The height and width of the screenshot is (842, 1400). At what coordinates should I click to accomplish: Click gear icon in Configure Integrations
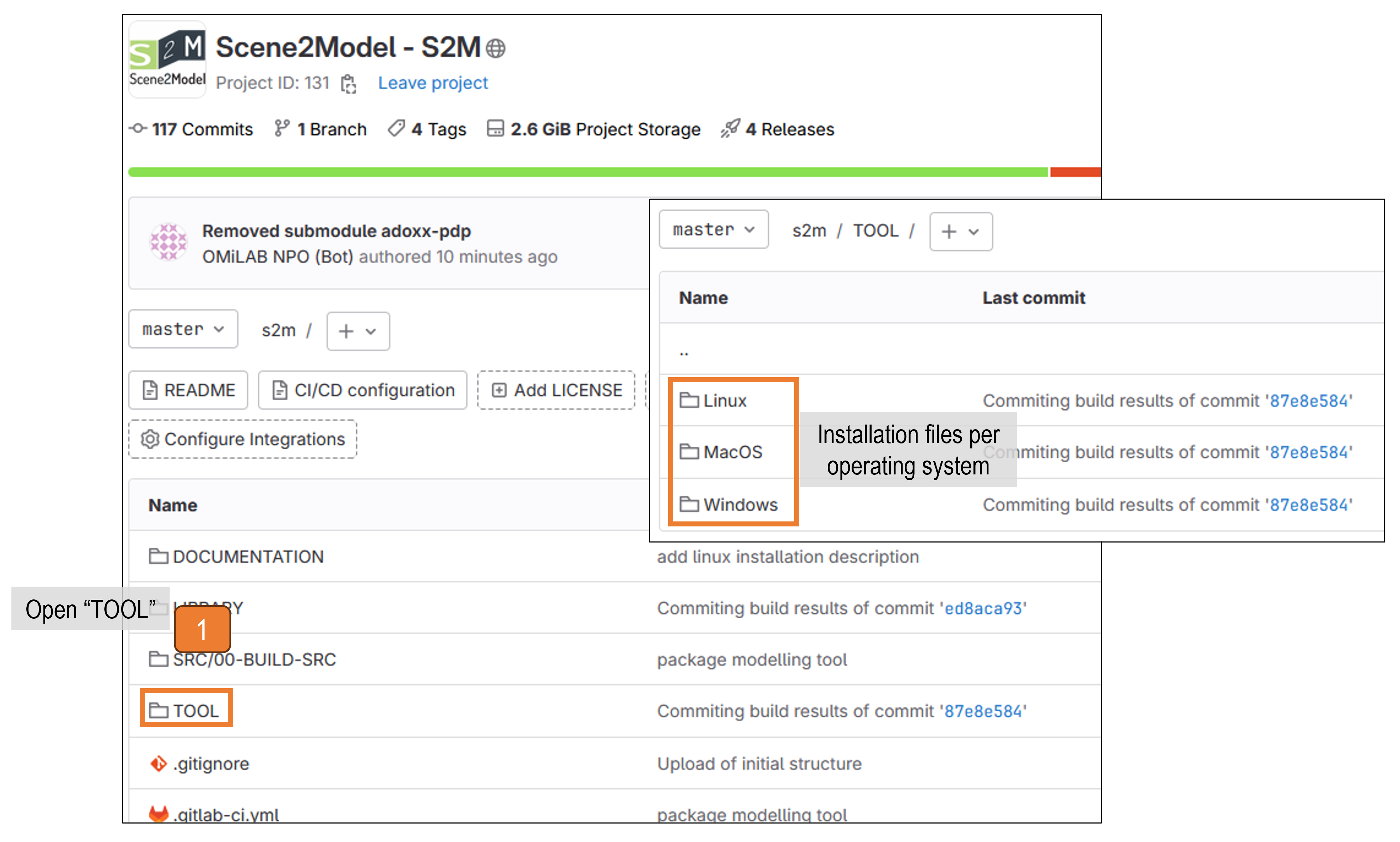[x=150, y=438]
